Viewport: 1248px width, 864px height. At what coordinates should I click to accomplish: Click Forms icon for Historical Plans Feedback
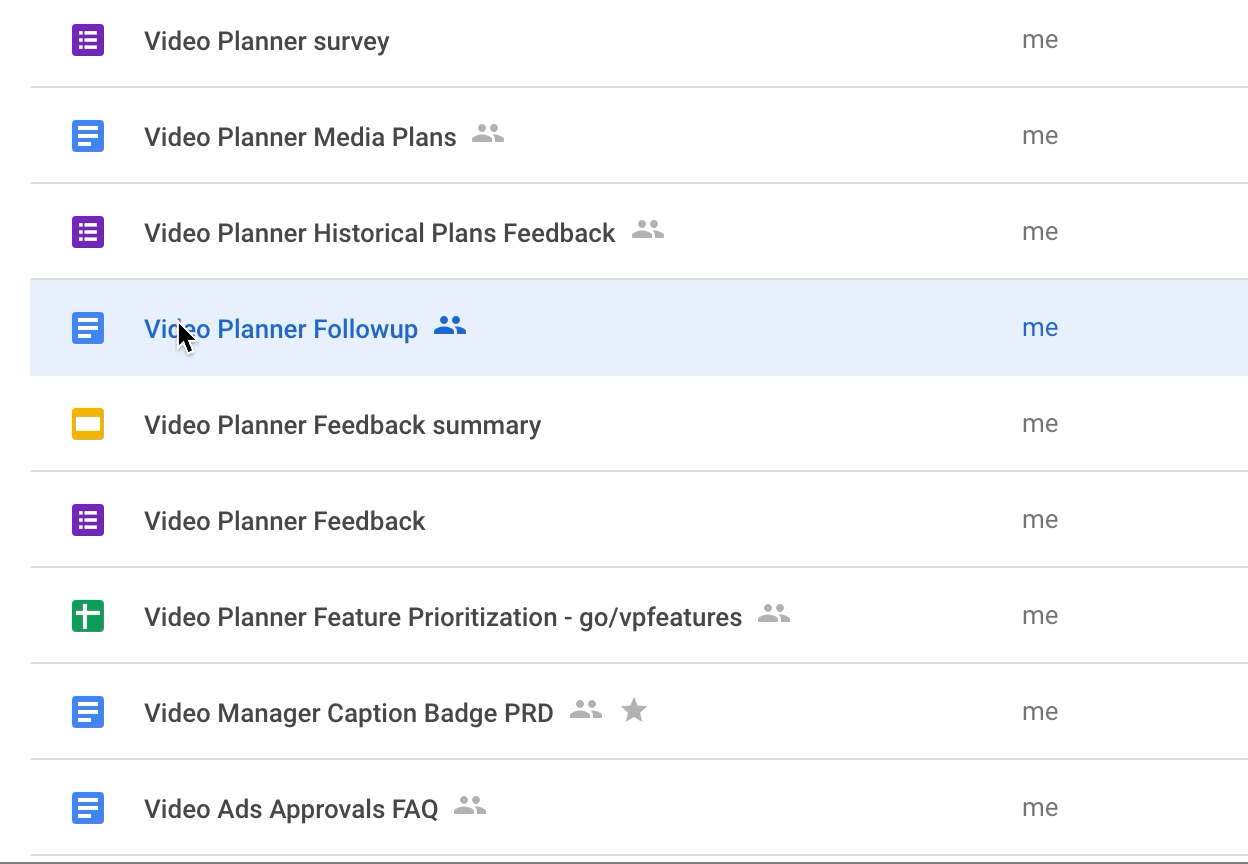(x=88, y=232)
